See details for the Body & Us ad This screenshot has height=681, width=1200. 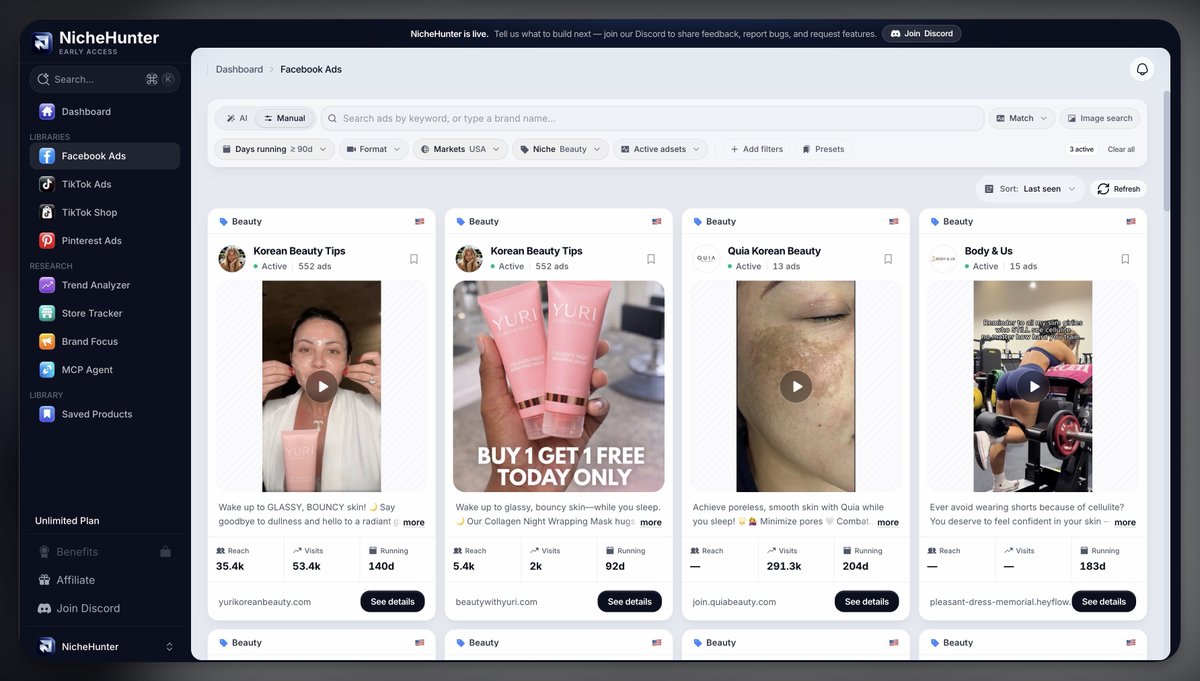tap(1104, 602)
